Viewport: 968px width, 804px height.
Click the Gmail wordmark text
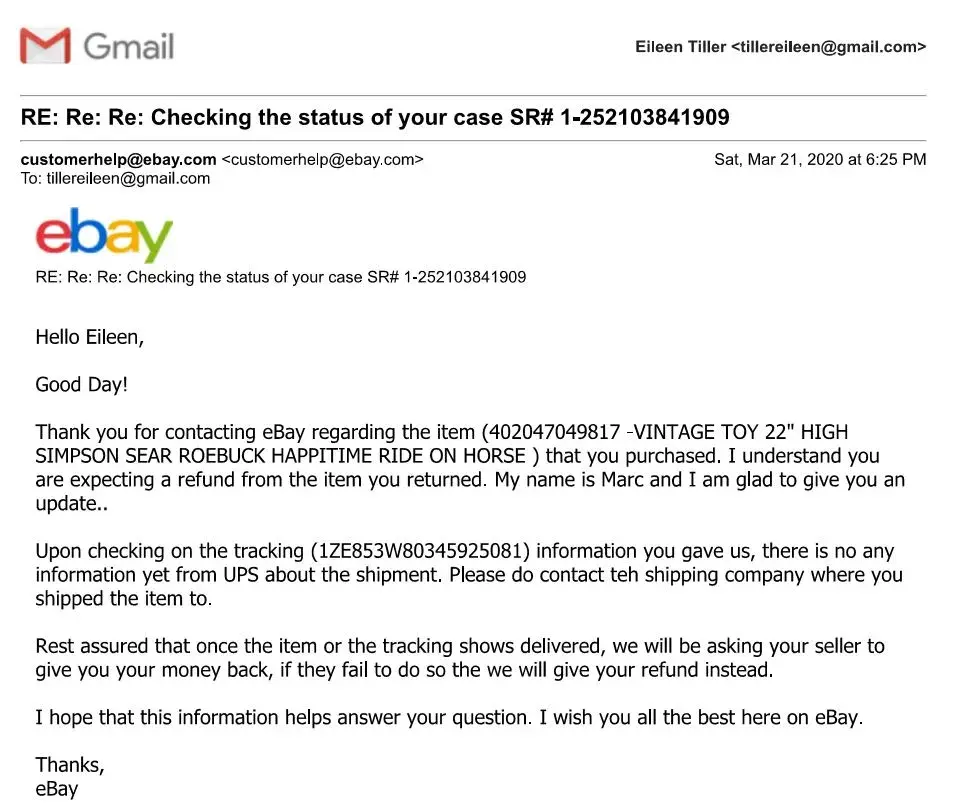tap(129, 46)
